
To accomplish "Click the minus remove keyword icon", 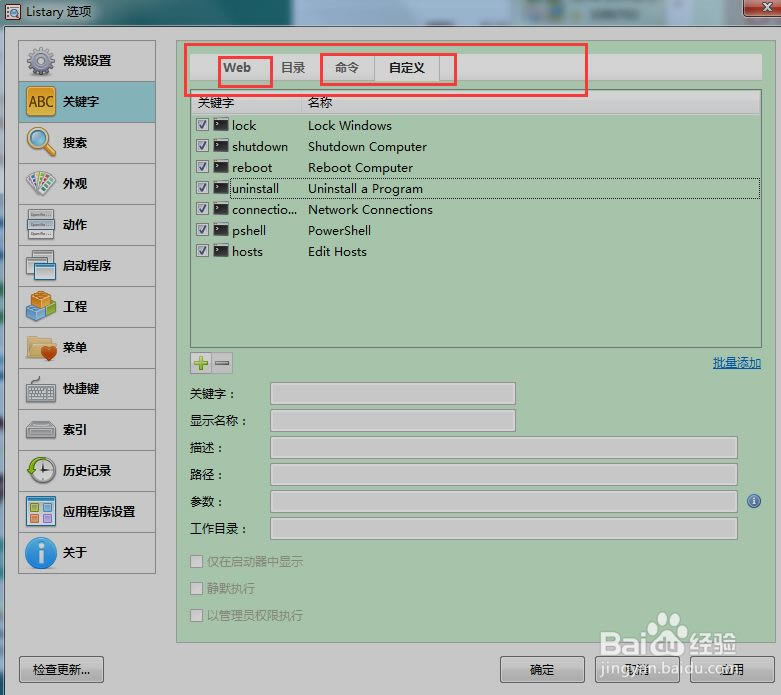I will [x=222, y=363].
